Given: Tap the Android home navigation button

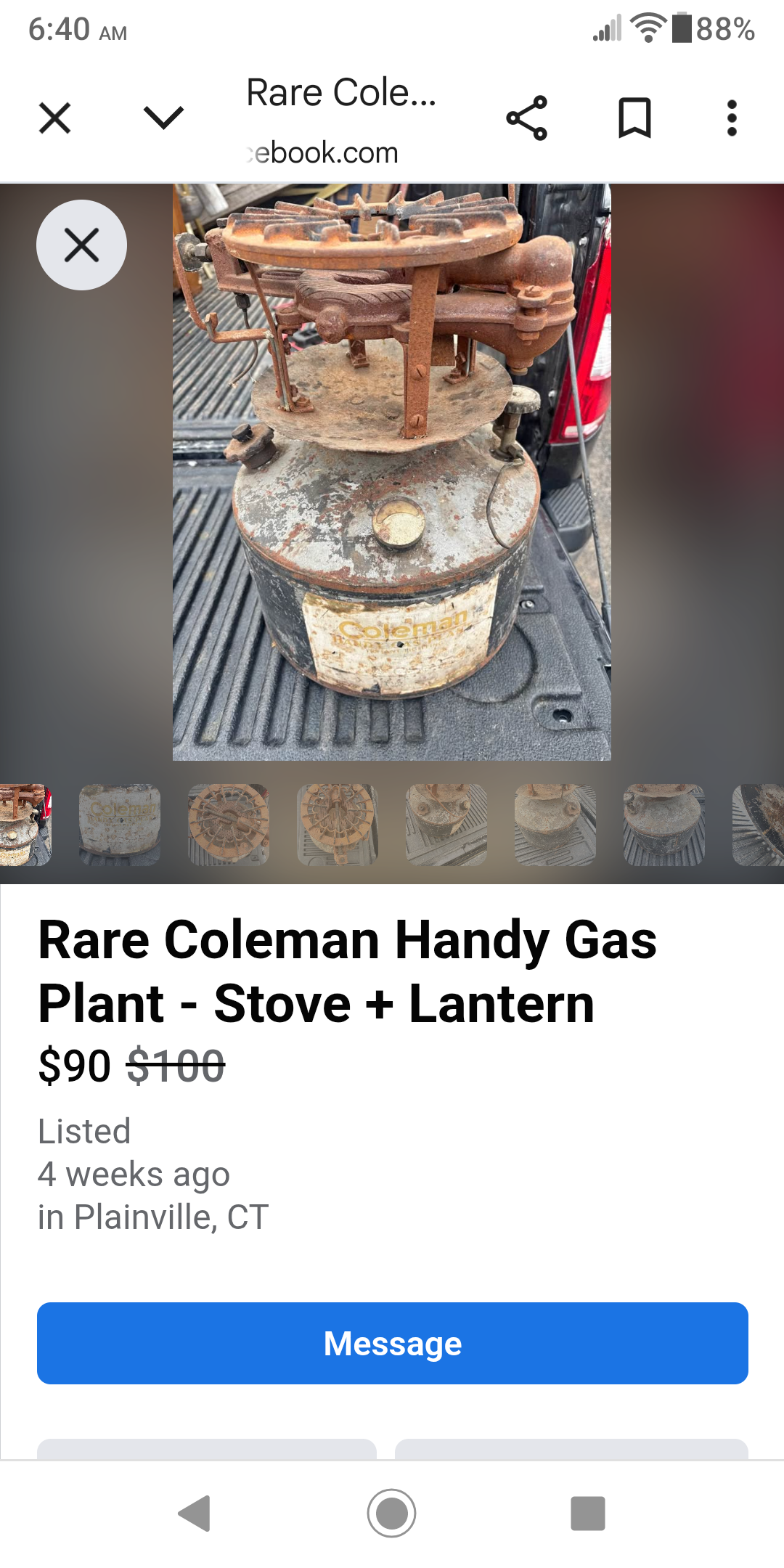Looking at the screenshot, I should click(x=392, y=1514).
